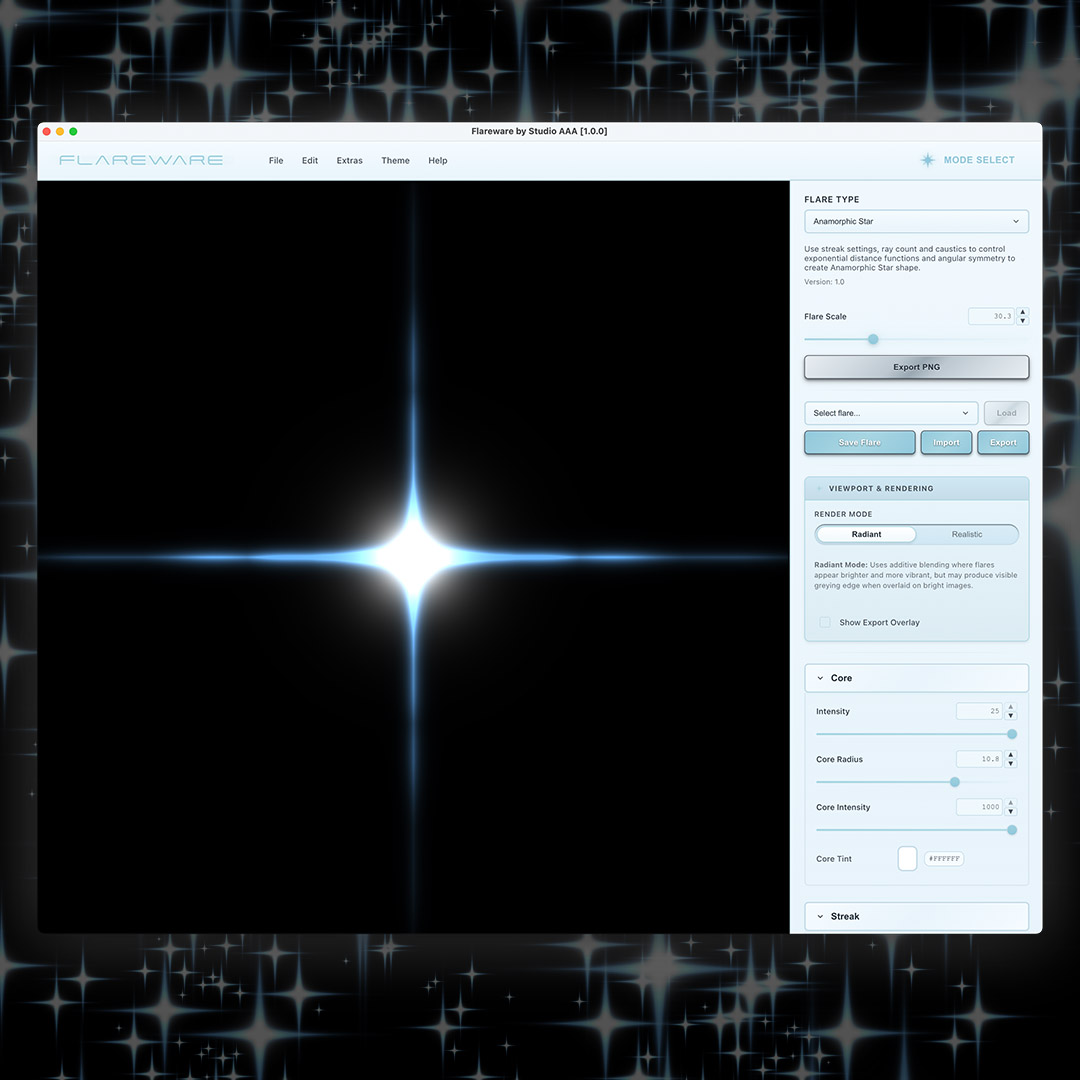1080x1080 pixels.
Task: Open the Theme menu
Action: click(395, 160)
